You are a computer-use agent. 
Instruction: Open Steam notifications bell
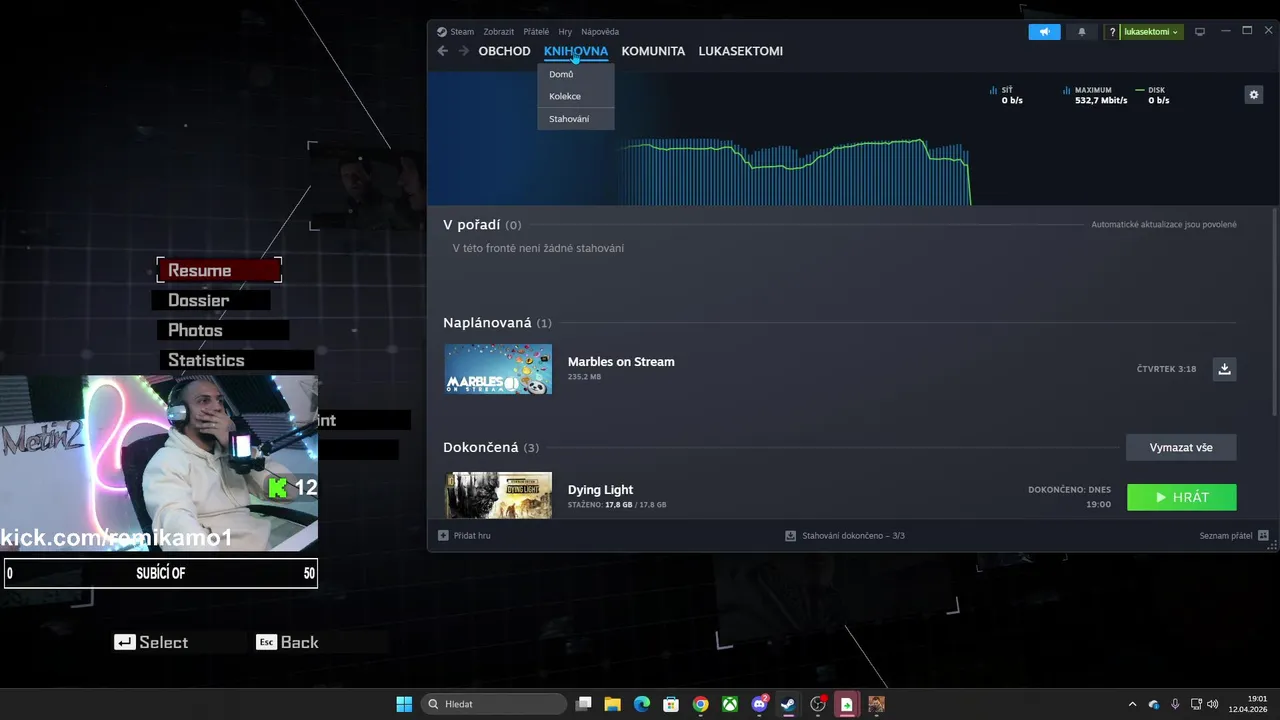coord(1081,32)
